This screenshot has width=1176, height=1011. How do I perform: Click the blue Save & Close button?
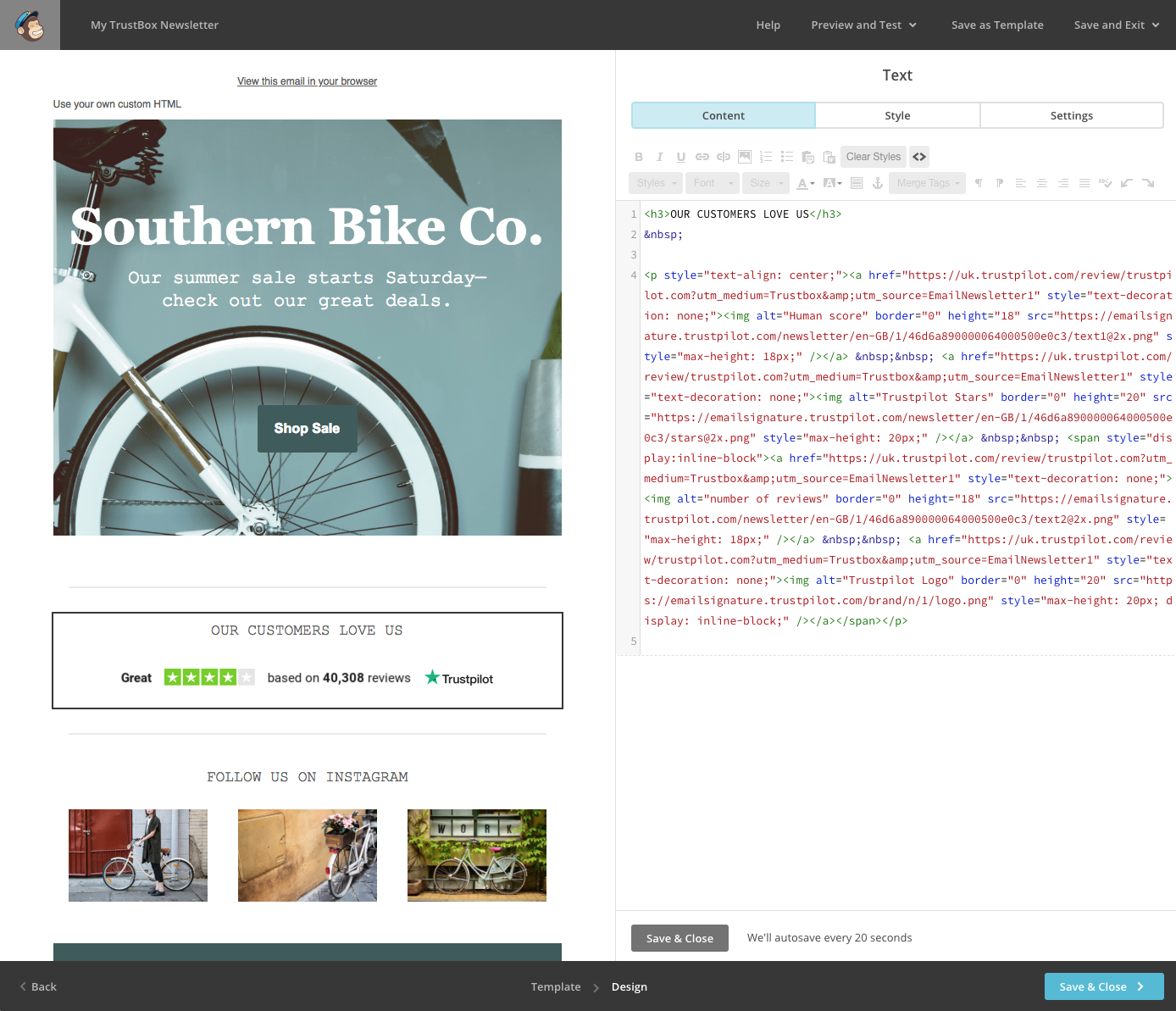tap(1104, 986)
